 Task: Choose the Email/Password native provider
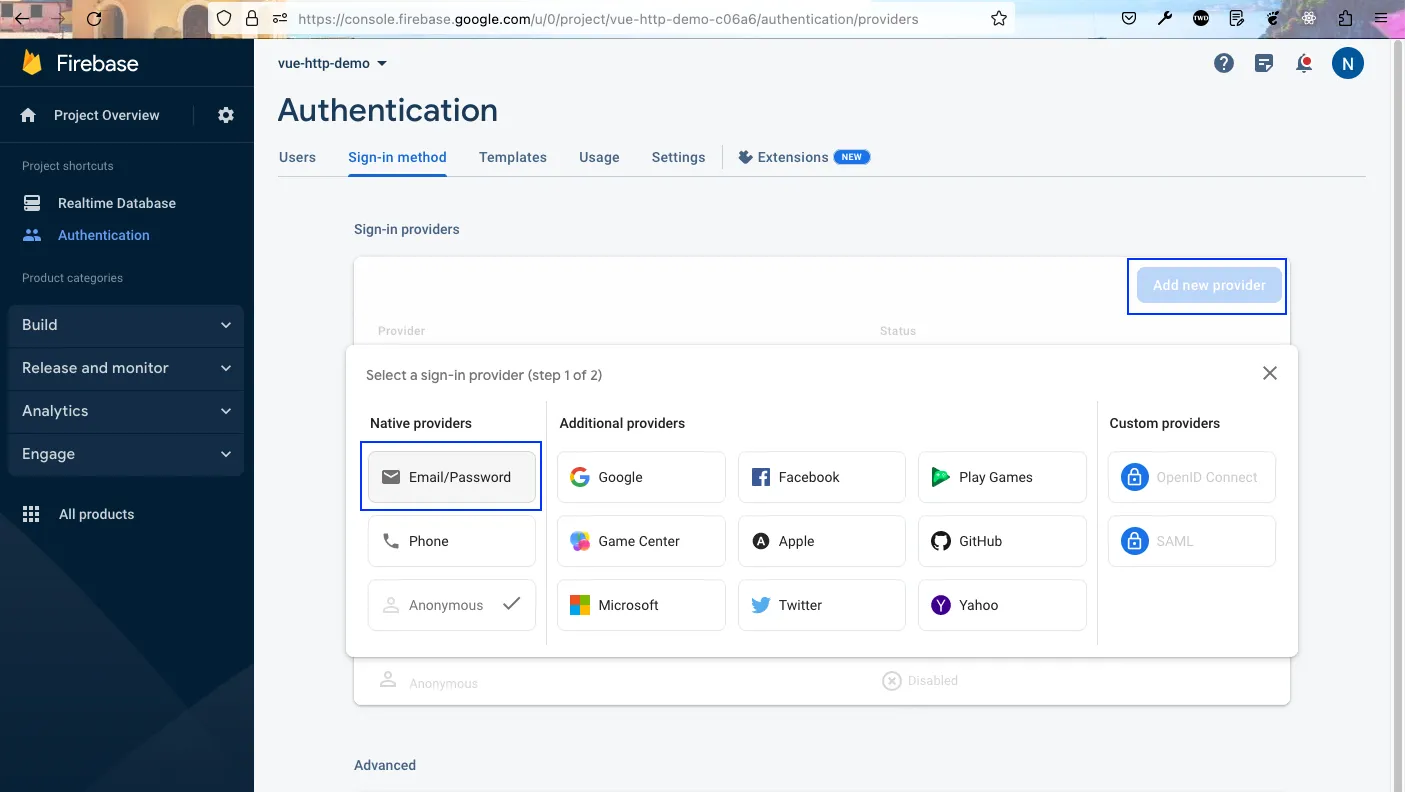452,477
